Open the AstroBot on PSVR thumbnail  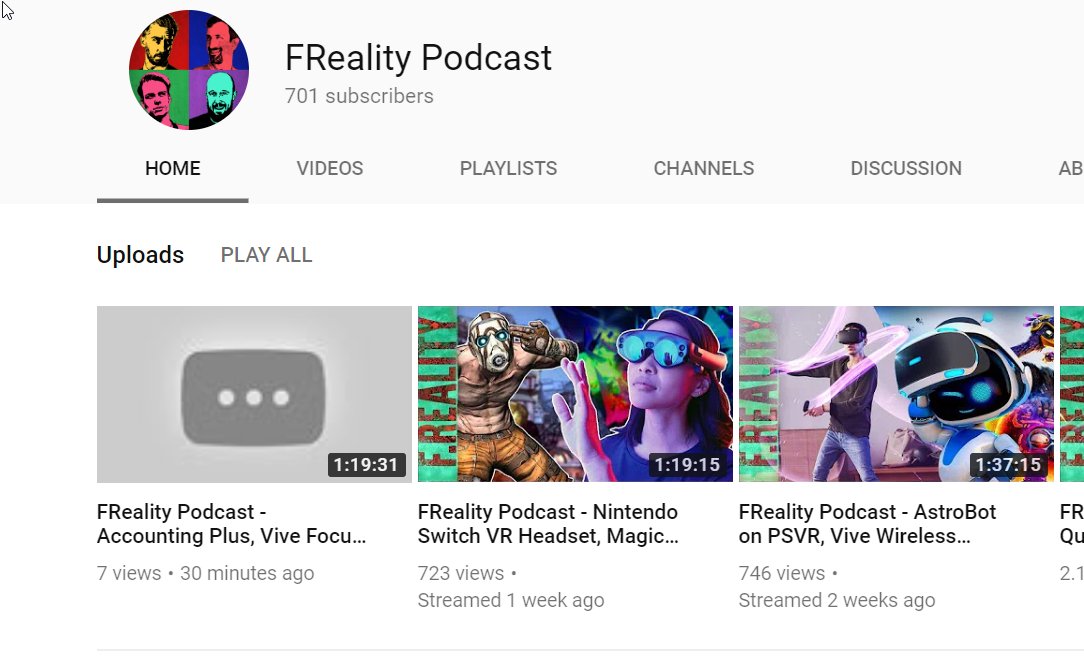click(x=896, y=394)
